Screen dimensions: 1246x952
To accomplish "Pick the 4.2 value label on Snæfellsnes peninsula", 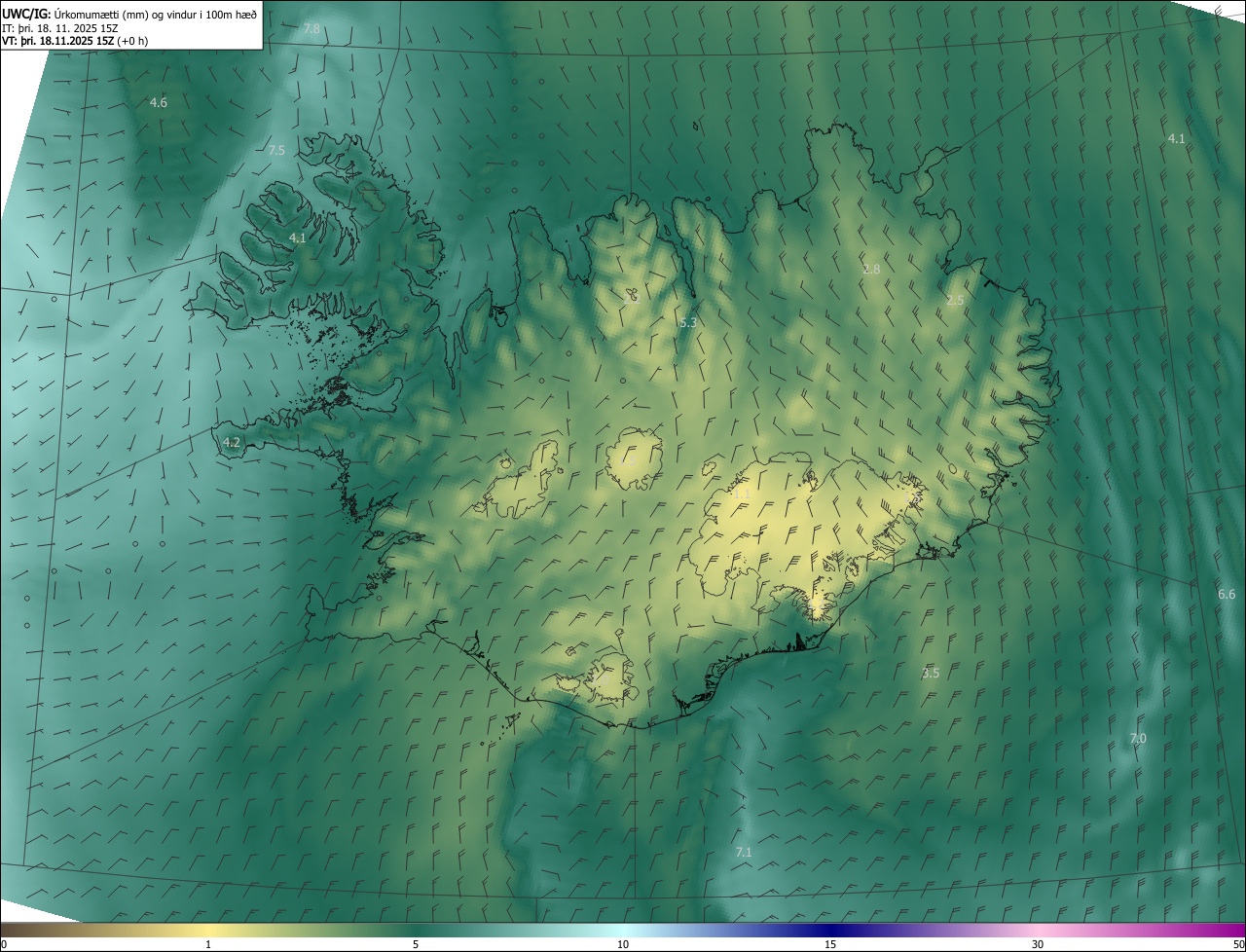I will (x=231, y=442).
